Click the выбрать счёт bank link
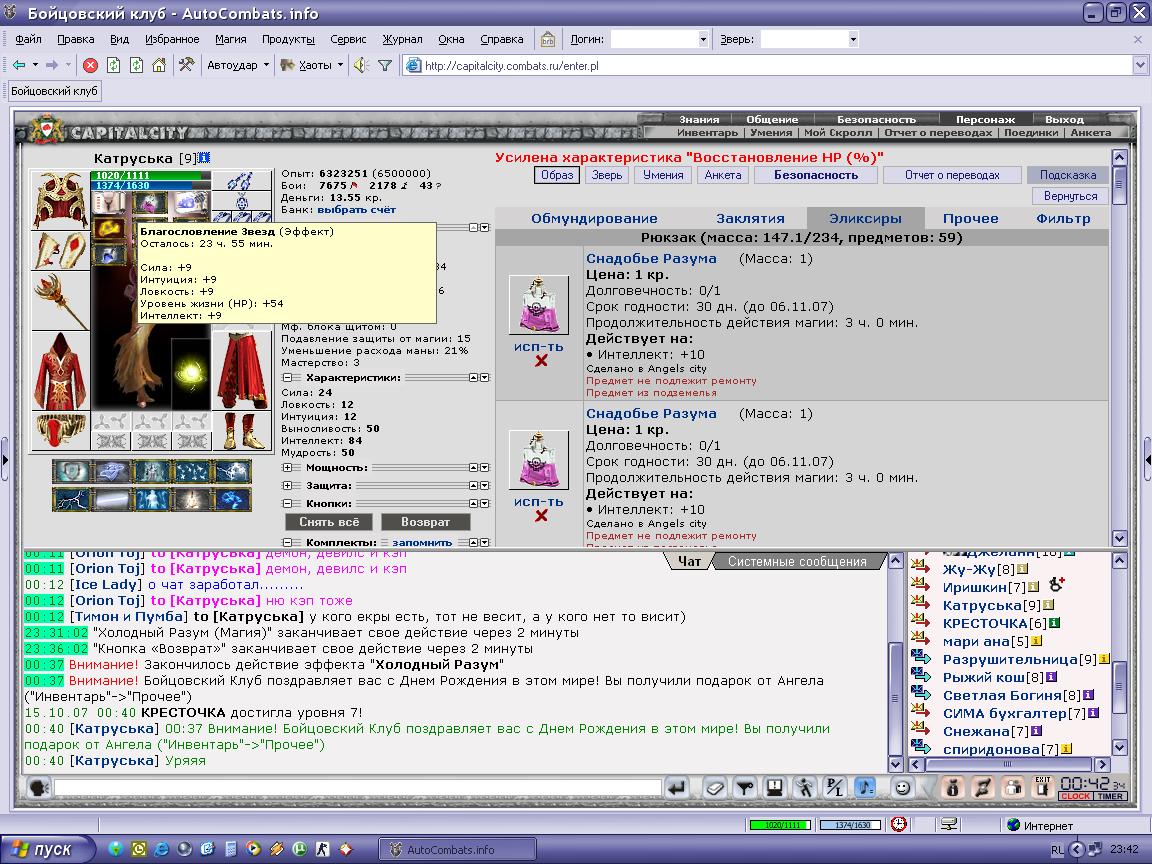Viewport: 1152px width, 864px height. click(x=356, y=210)
